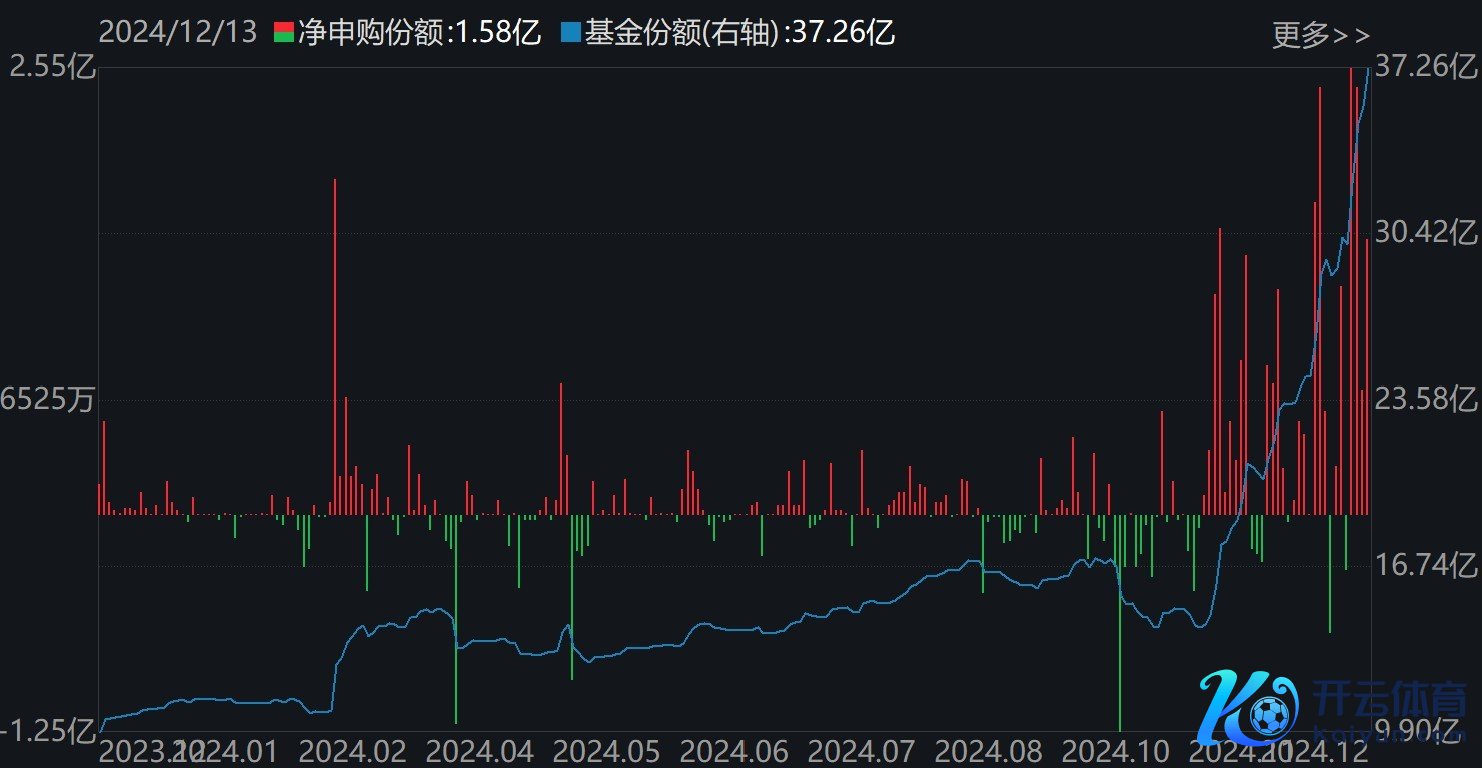Image resolution: width=1482 pixels, height=768 pixels.
Task: Select the 2024/12/13 date label
Action: 178,34
